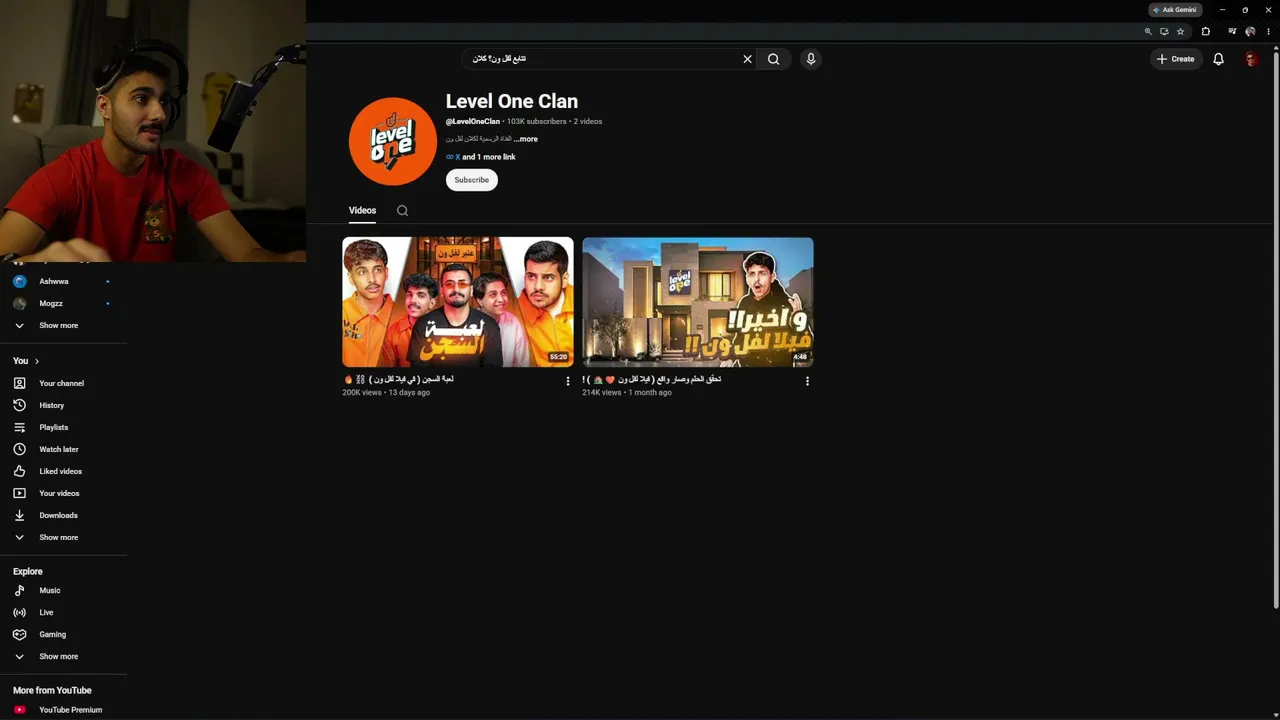Open options menu for the 214K views video
Screen dimensions: 1280x720
point(807,381)
